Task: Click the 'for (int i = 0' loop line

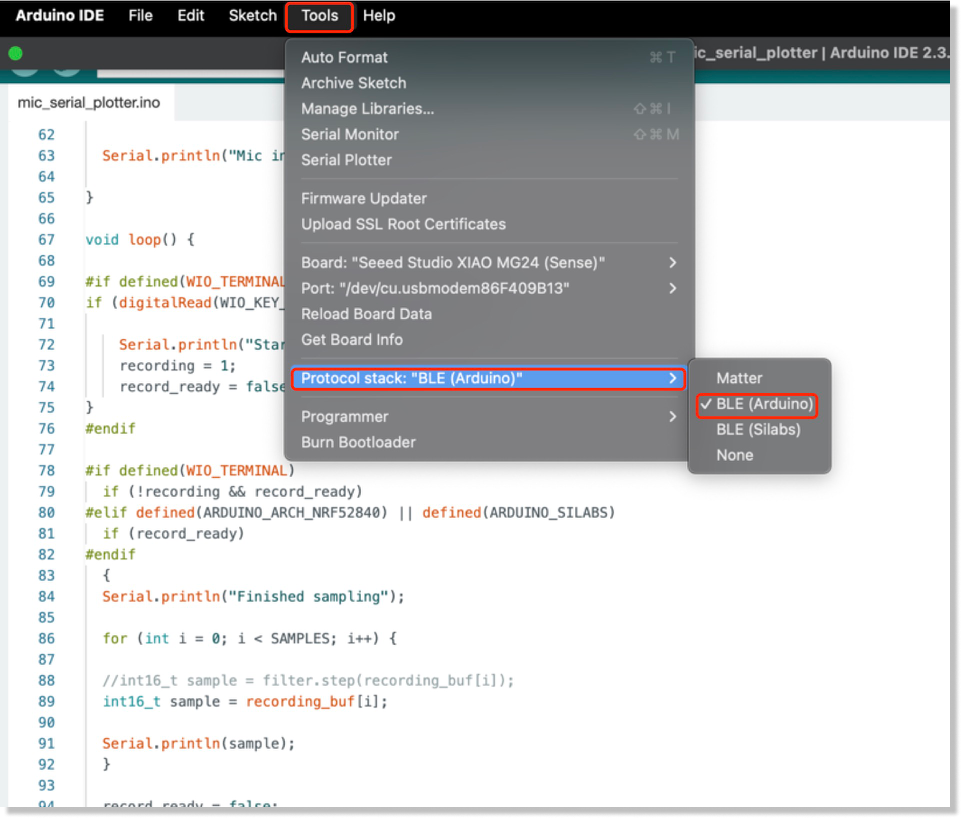Action: click(x=249, y=639)
